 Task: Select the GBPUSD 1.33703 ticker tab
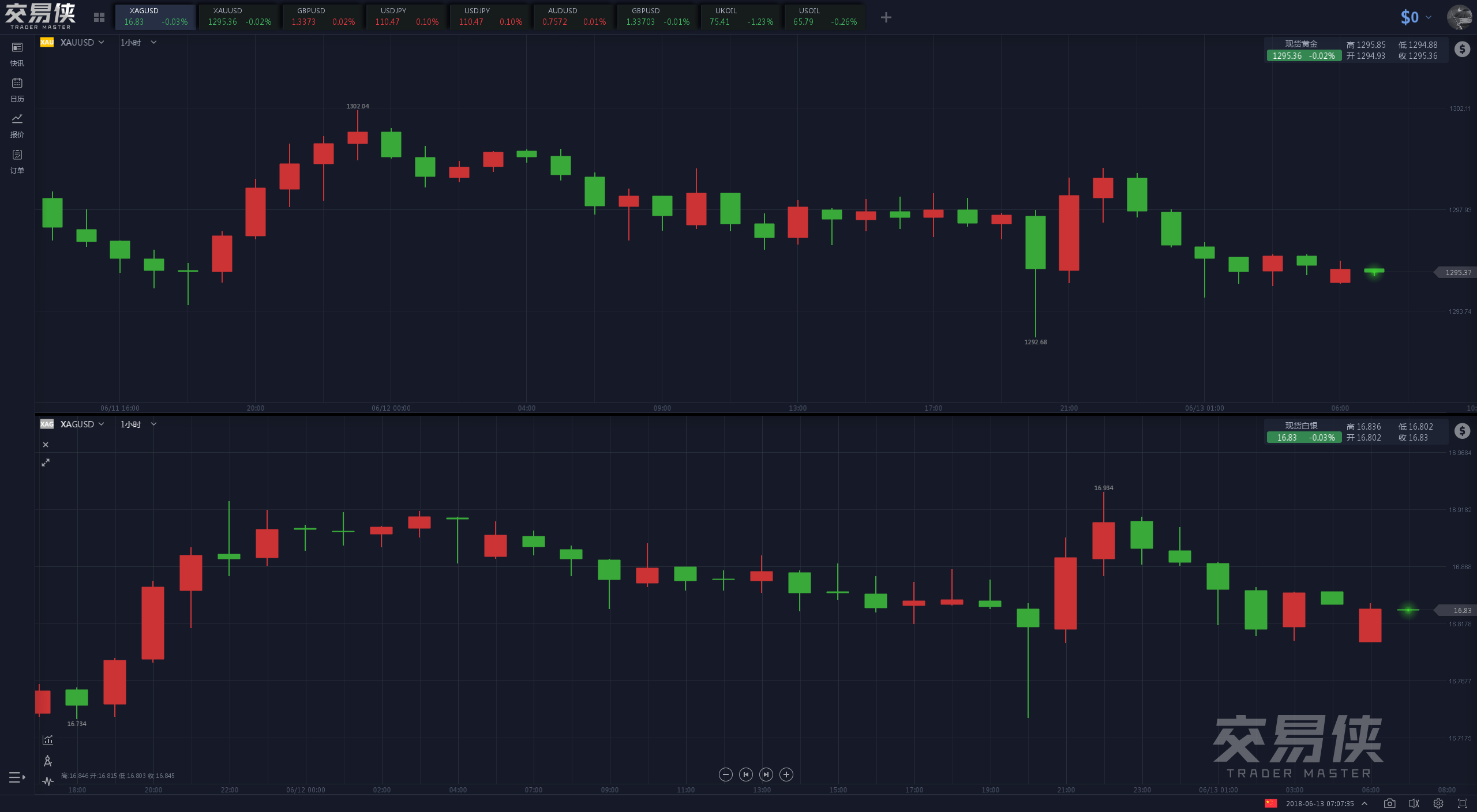(x=658, y=17)
